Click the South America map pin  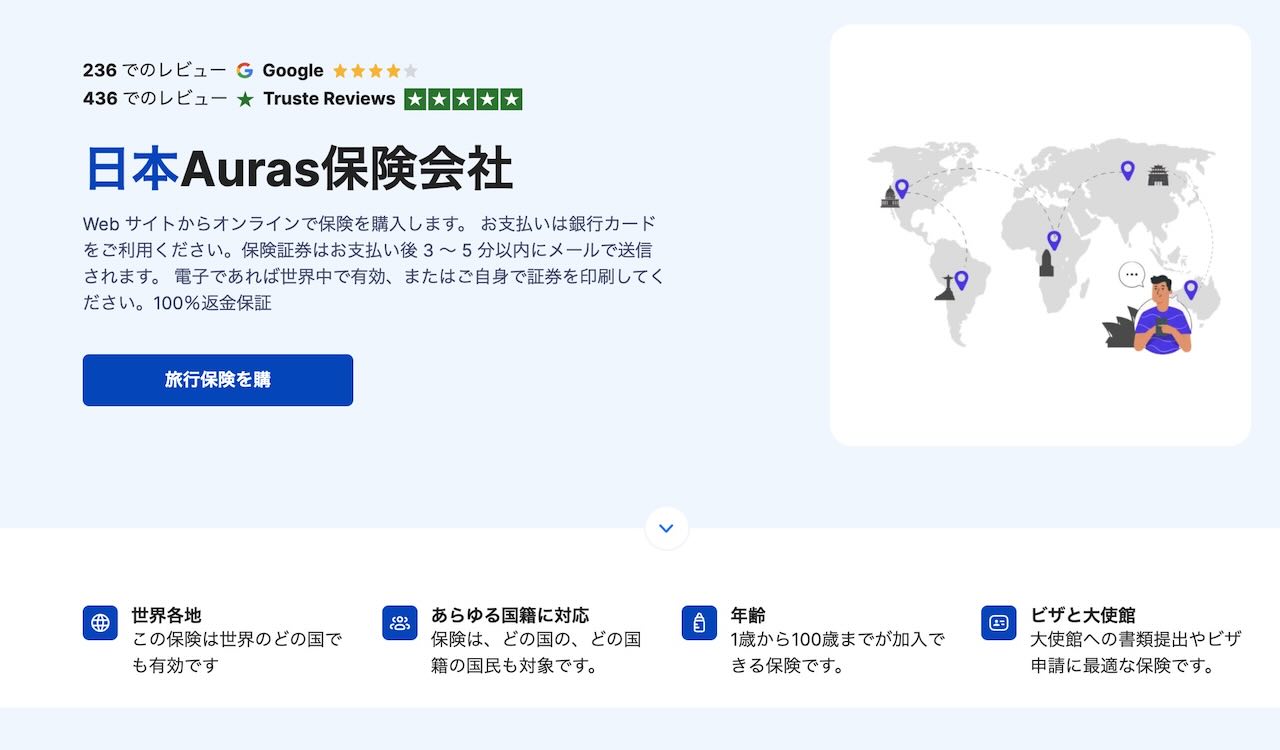[961, 281]
